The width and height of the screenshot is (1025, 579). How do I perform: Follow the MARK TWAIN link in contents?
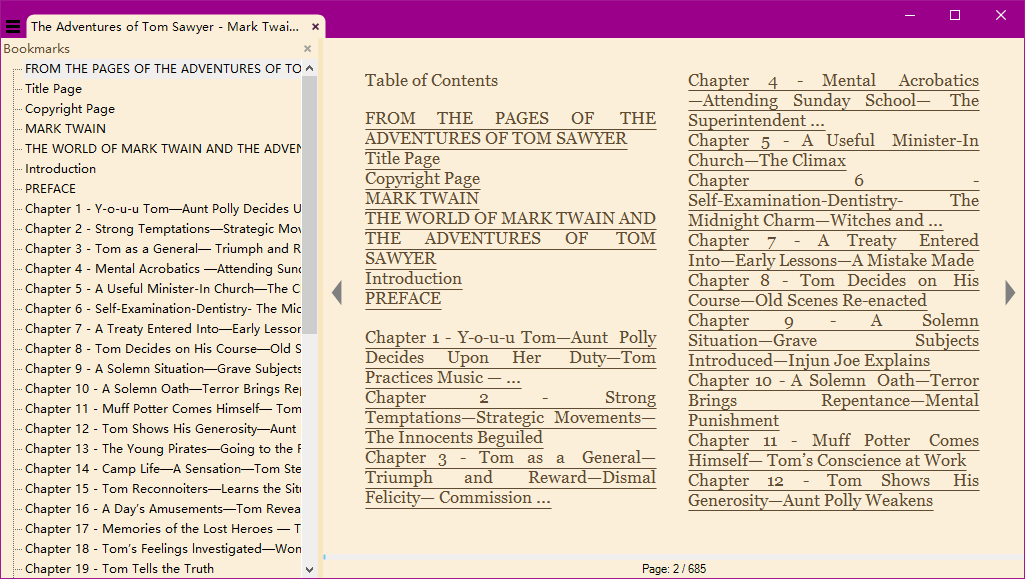click(422, 199)
